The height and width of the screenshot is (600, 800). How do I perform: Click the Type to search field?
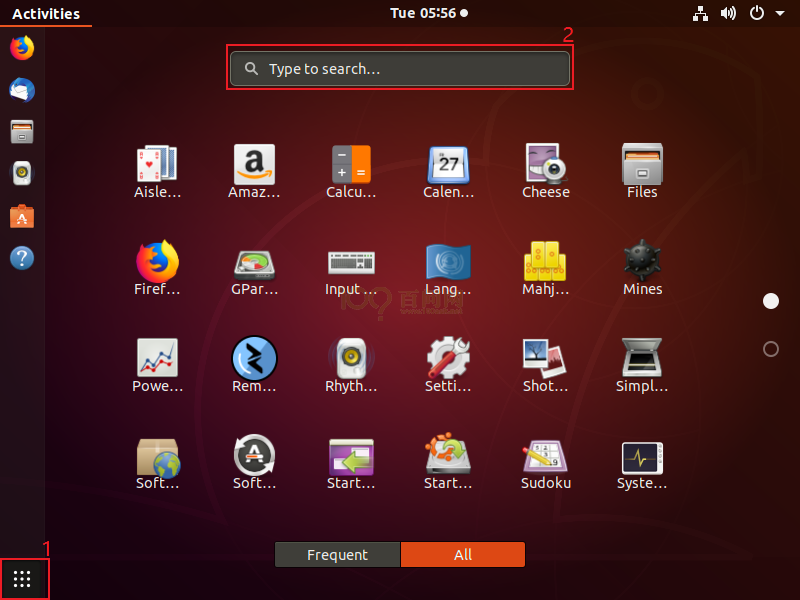[400, 68]
